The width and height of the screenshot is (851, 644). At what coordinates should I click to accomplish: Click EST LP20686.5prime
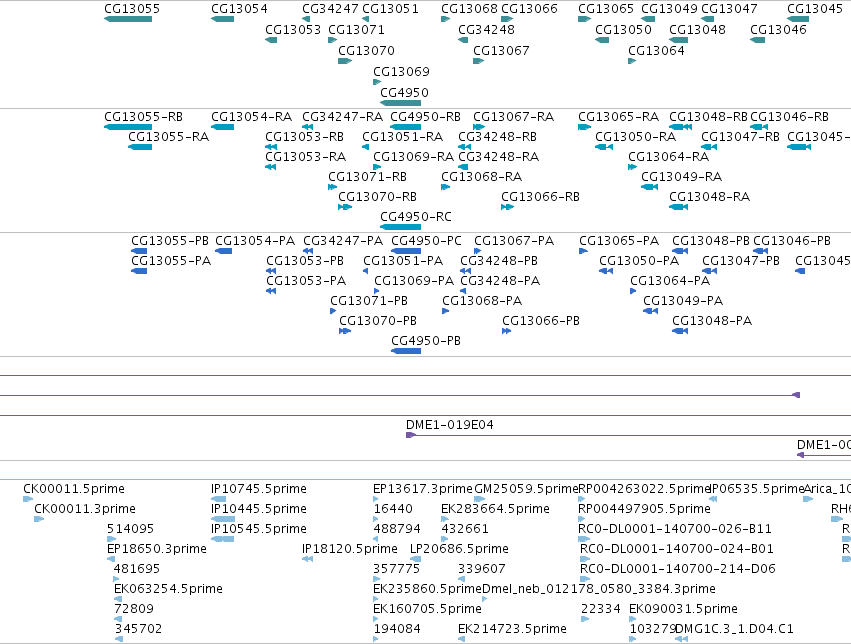tap(459, 549)
